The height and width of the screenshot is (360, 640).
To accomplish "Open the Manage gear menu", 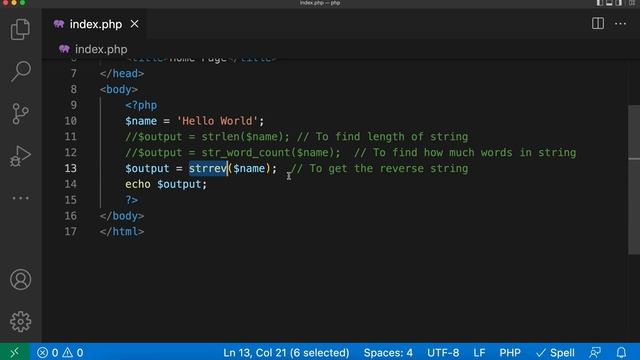I will click(20, 322).
